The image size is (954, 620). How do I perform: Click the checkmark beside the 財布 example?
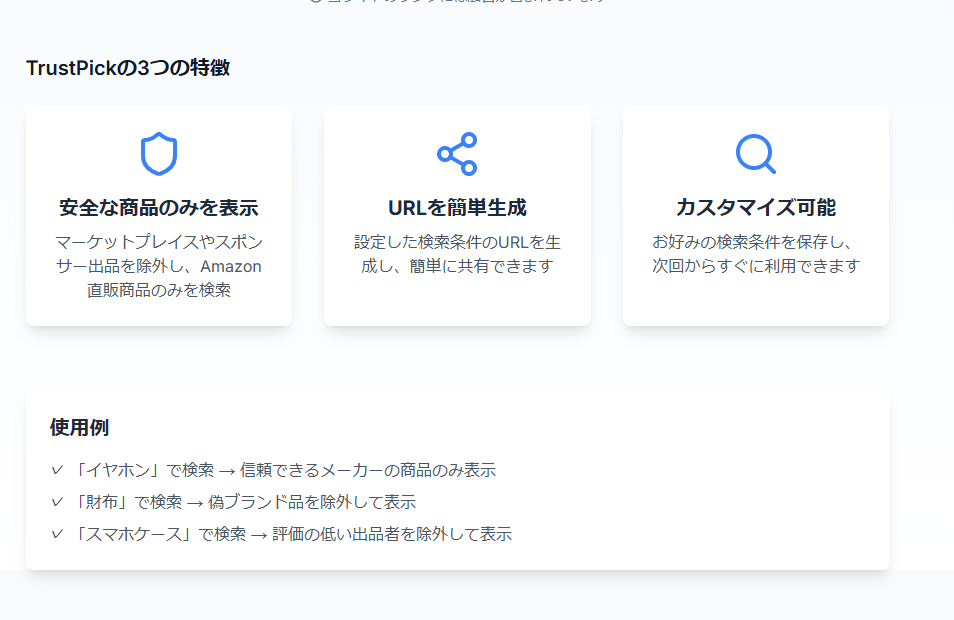(x=57, y=502)
